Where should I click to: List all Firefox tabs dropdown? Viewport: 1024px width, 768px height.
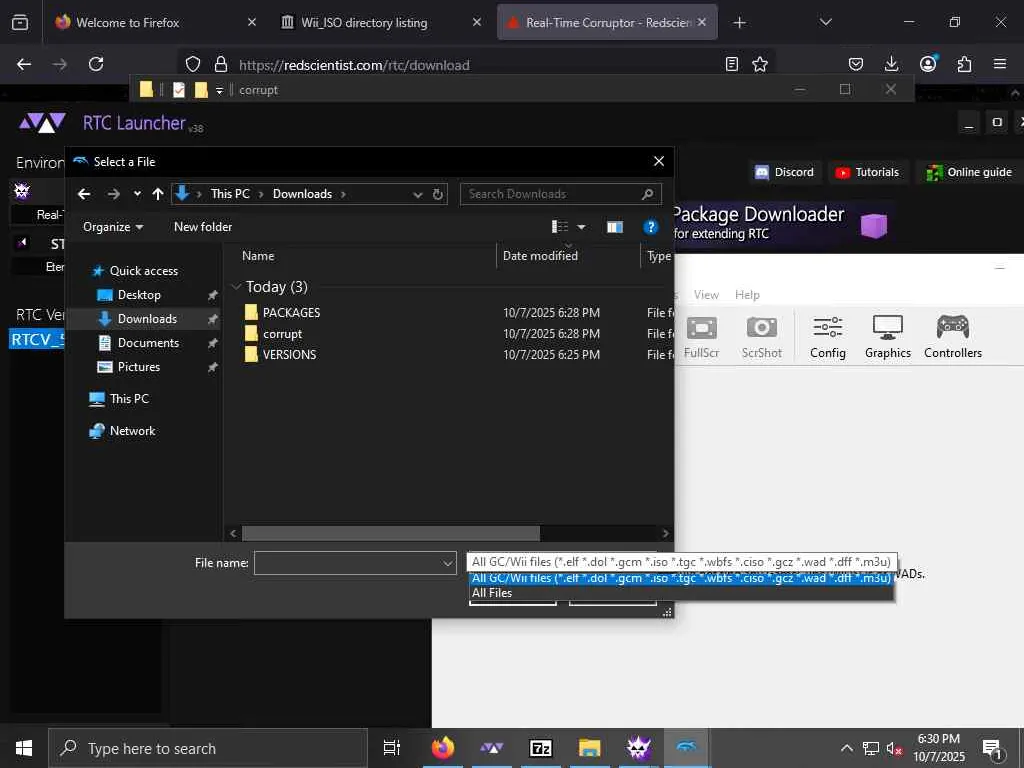(825, 22)
